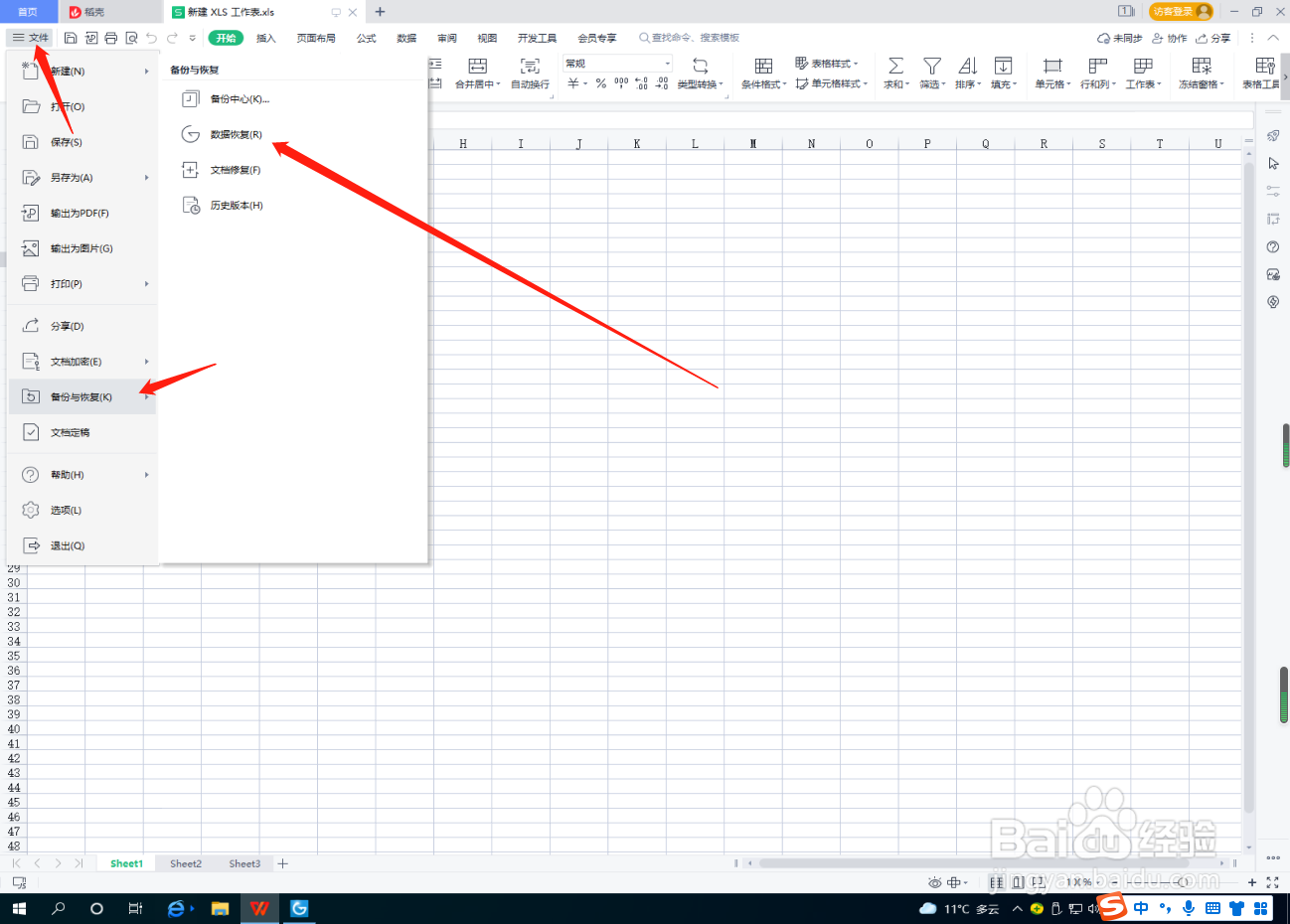Viewport: 1290px width, 924px height.
Task: Click the File (文件) menu button
Action: [x=30, y=38]
